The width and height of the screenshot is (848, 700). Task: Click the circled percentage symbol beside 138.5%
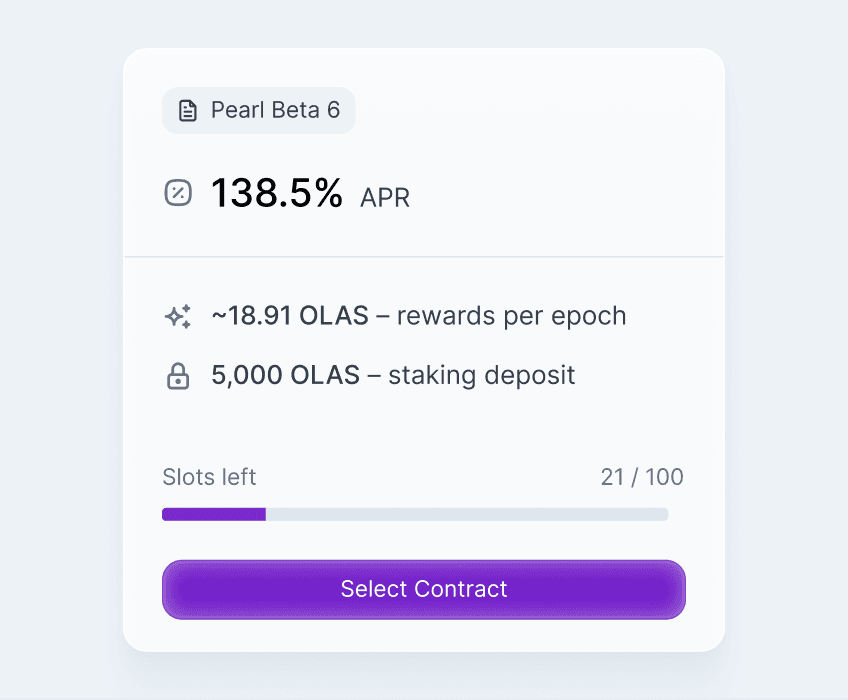178,192
